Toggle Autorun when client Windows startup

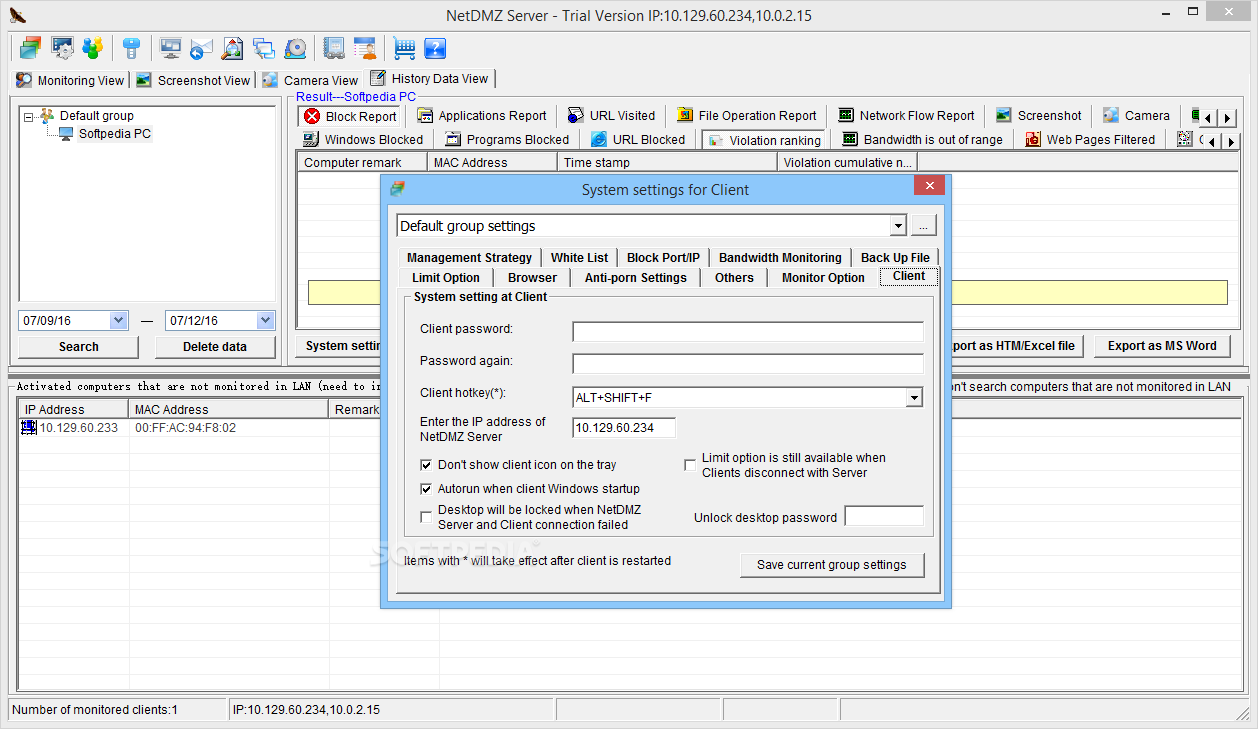427,489
